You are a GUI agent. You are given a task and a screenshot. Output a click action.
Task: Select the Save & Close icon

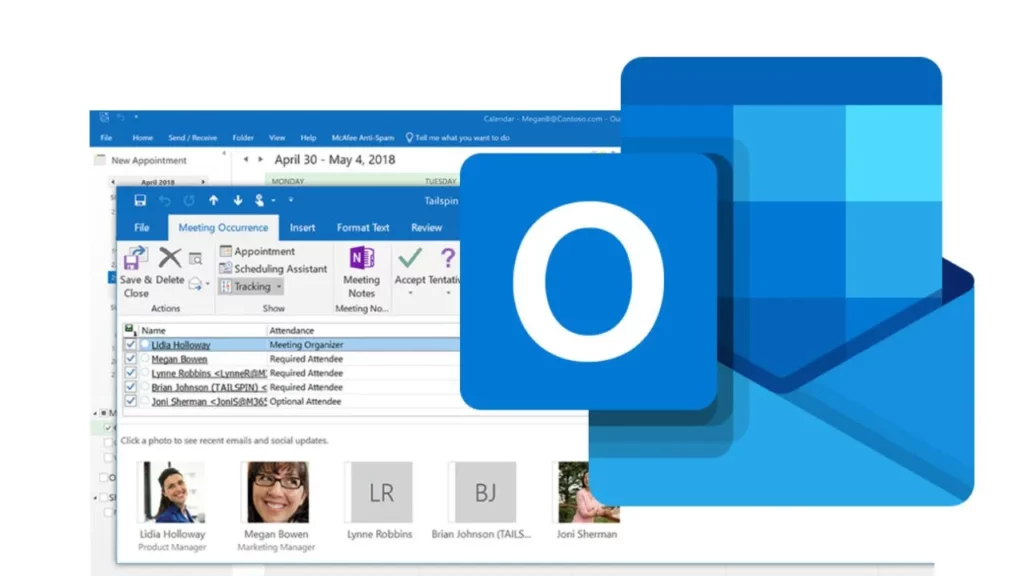tap(136, 258)
